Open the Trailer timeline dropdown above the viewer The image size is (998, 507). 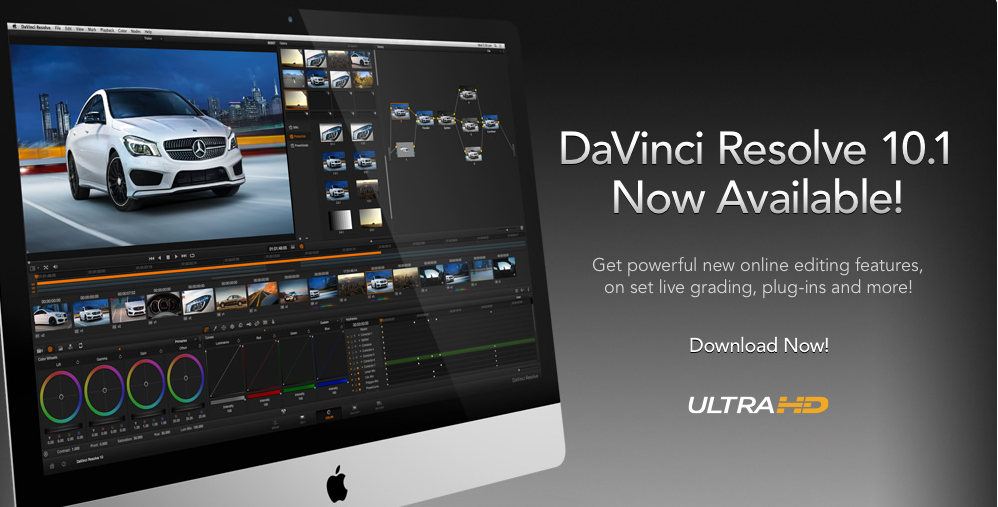151,38
